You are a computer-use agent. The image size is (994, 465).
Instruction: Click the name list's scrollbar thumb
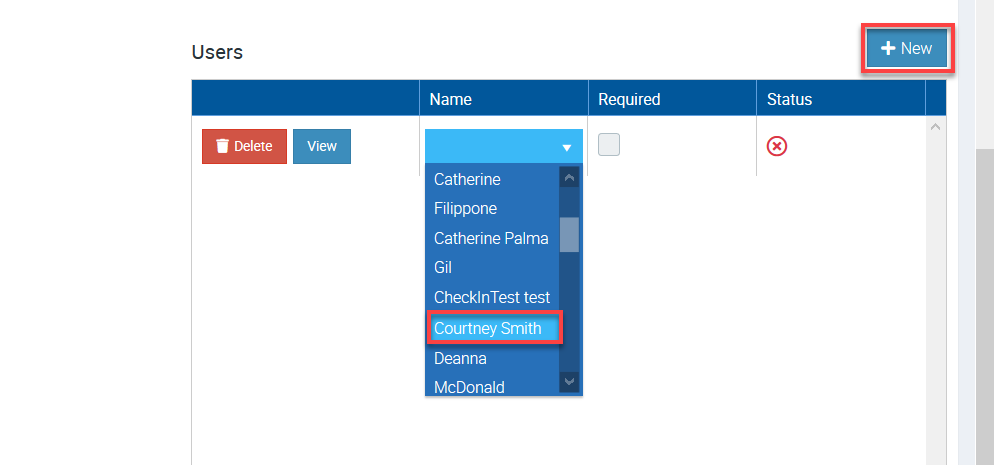point(569,234)
